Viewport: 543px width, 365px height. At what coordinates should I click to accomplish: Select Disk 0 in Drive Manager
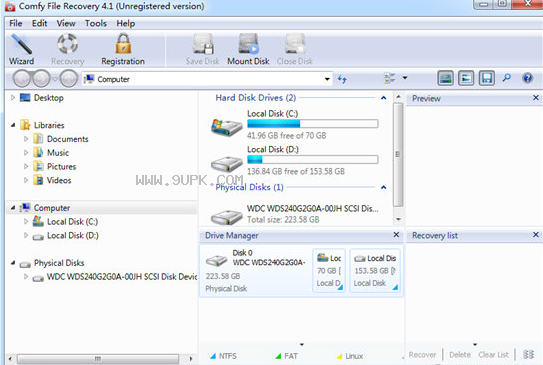(x=256, y=270)
